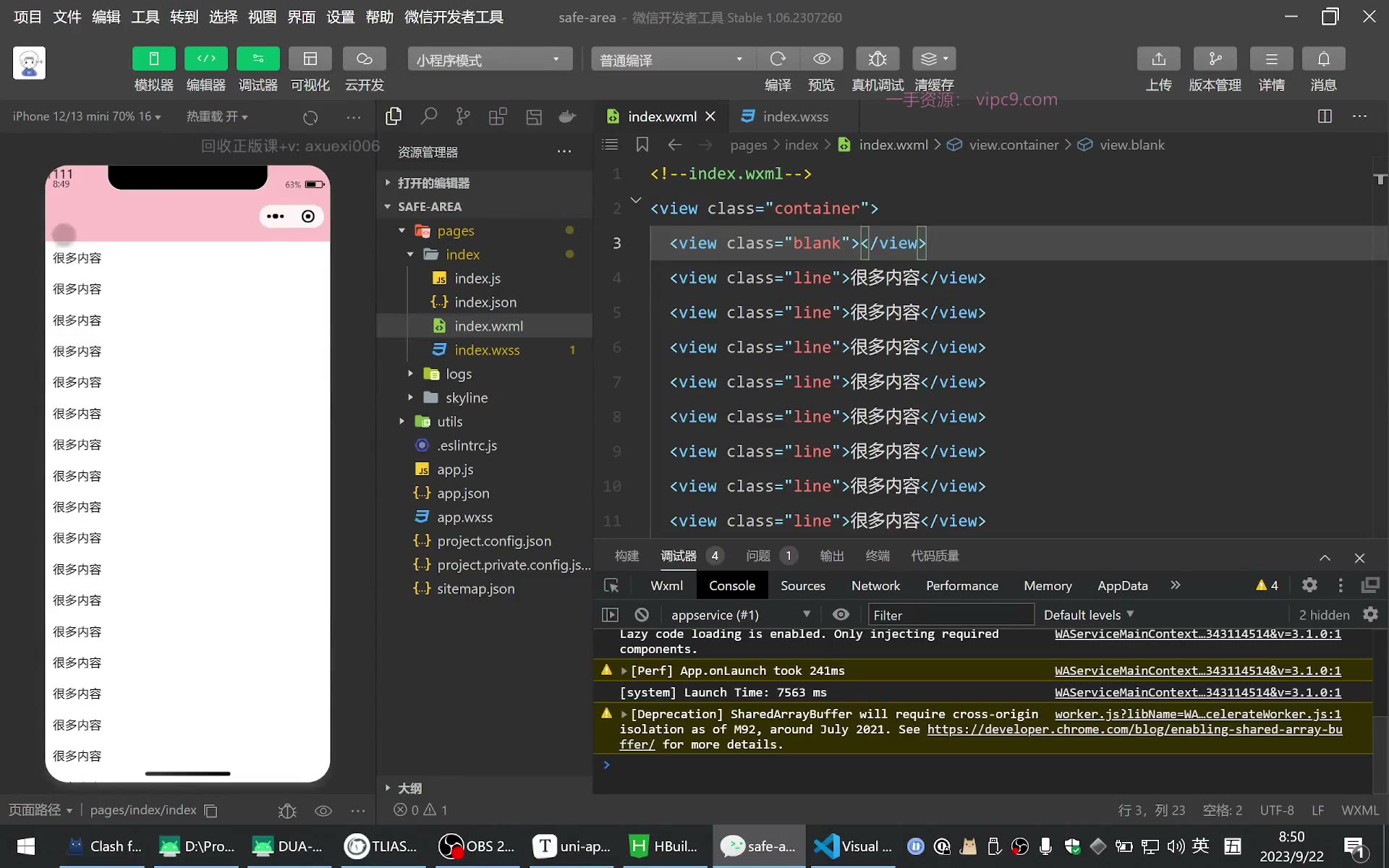Toggle hot reload (热重载 开) dropdown

click(x=217, y=116)
